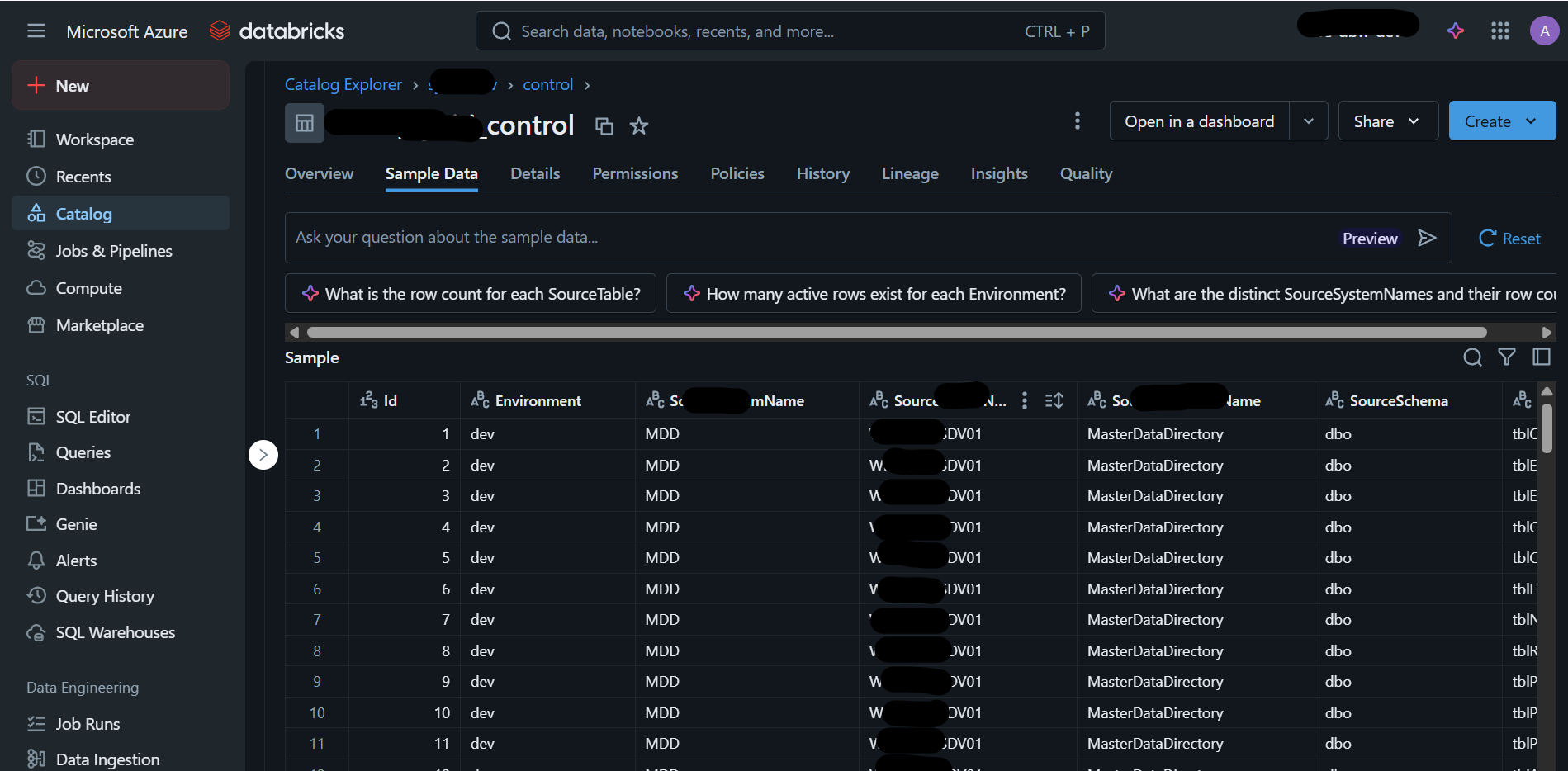Open the table kebab menu
The image size is (1568, 771).
pos(1078,121)
